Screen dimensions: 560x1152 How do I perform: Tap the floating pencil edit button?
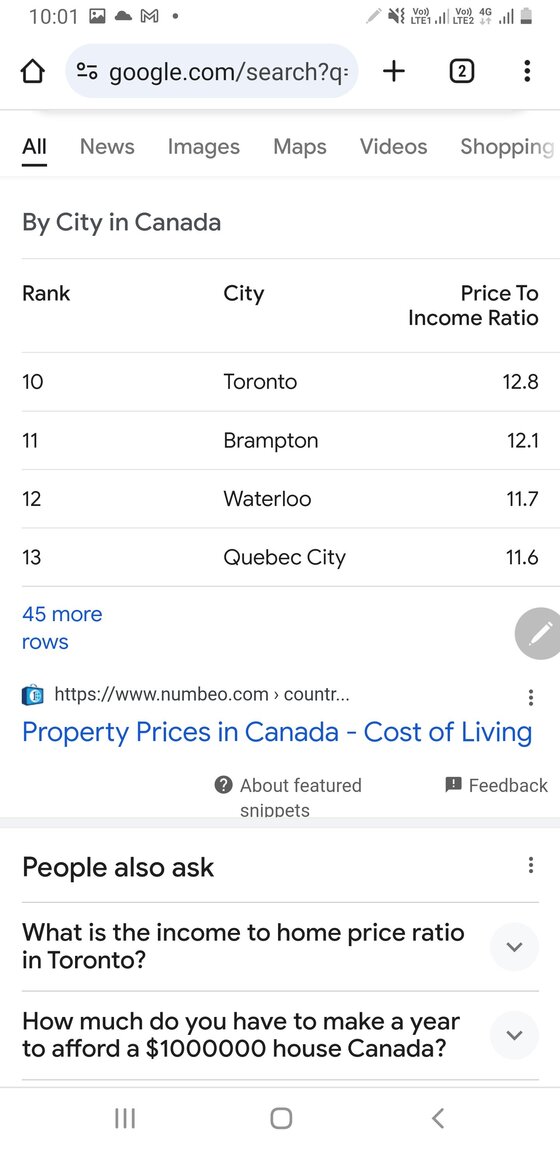[538, 633]
